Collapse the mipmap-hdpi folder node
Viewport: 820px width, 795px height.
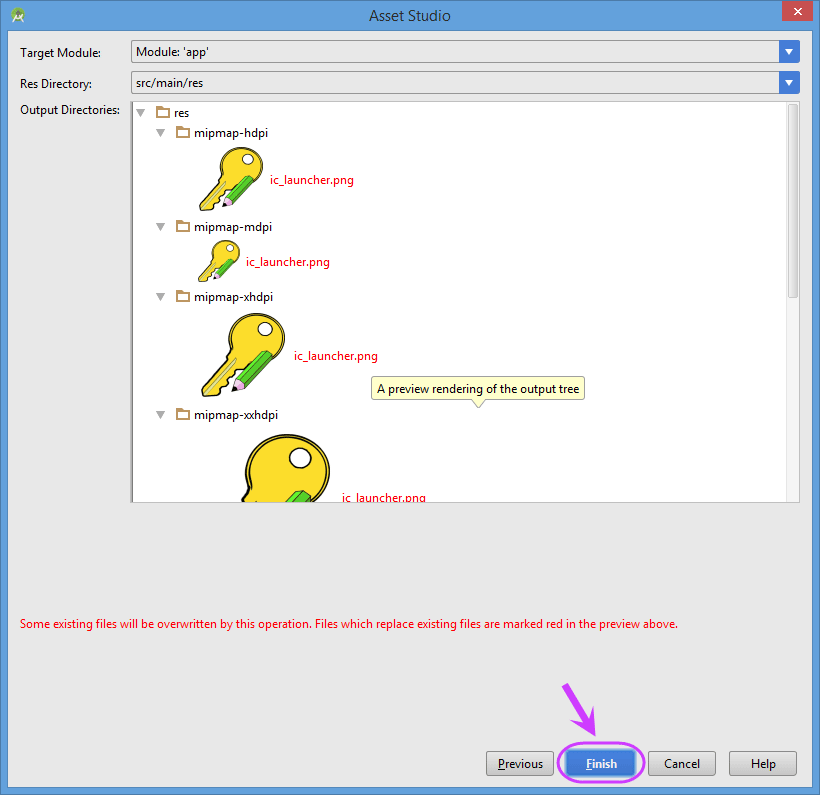click(161, 133)
